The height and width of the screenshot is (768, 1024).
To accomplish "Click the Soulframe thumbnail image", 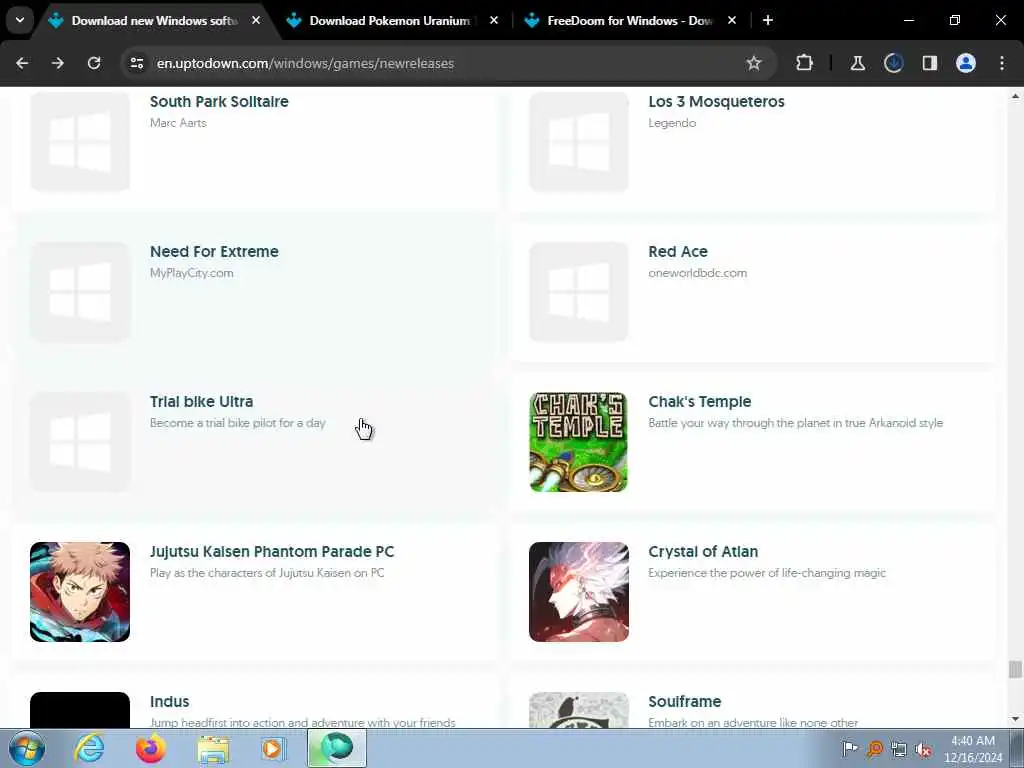I will (x=579, y=710).
